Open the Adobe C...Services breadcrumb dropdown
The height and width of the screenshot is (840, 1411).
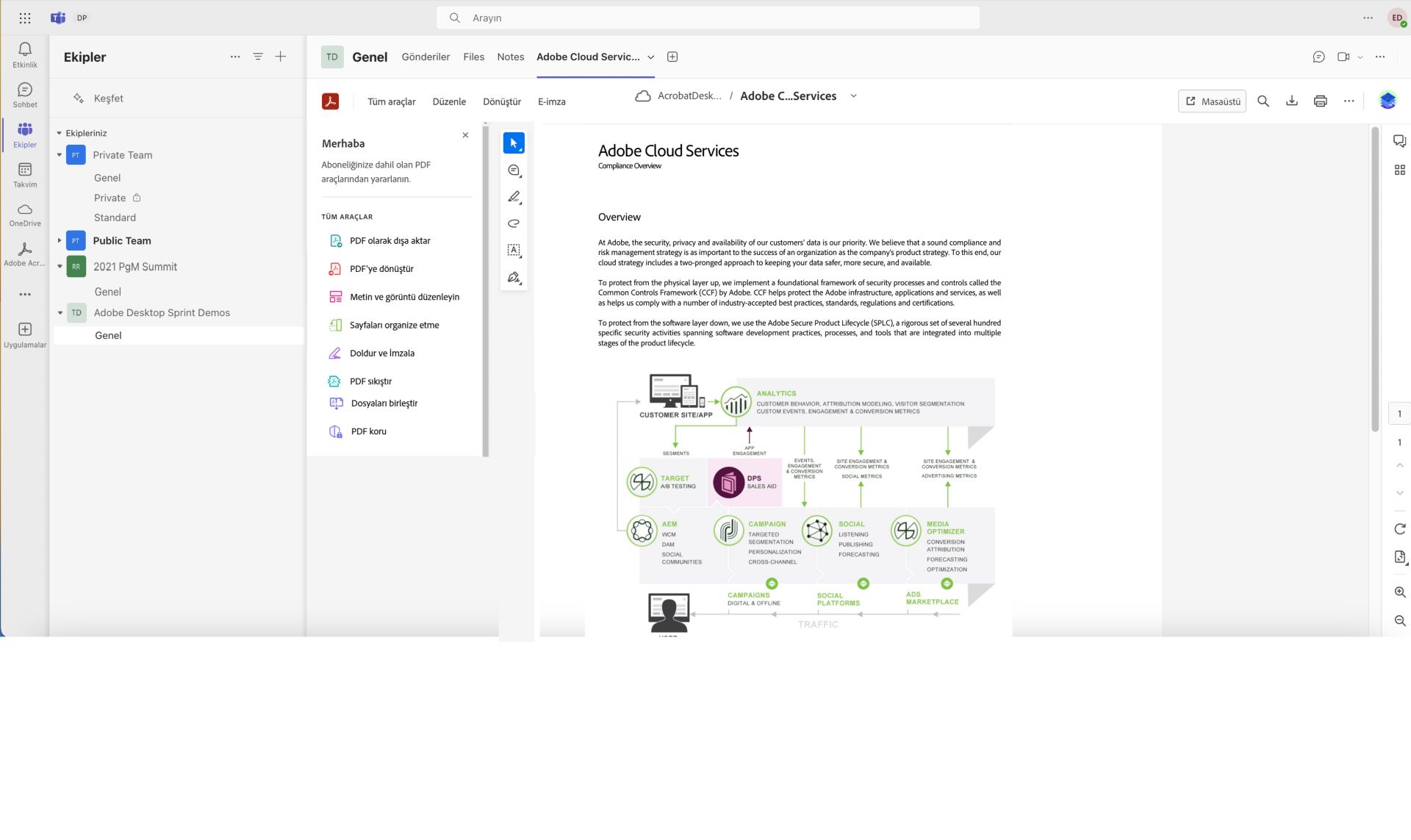(855, 96)
